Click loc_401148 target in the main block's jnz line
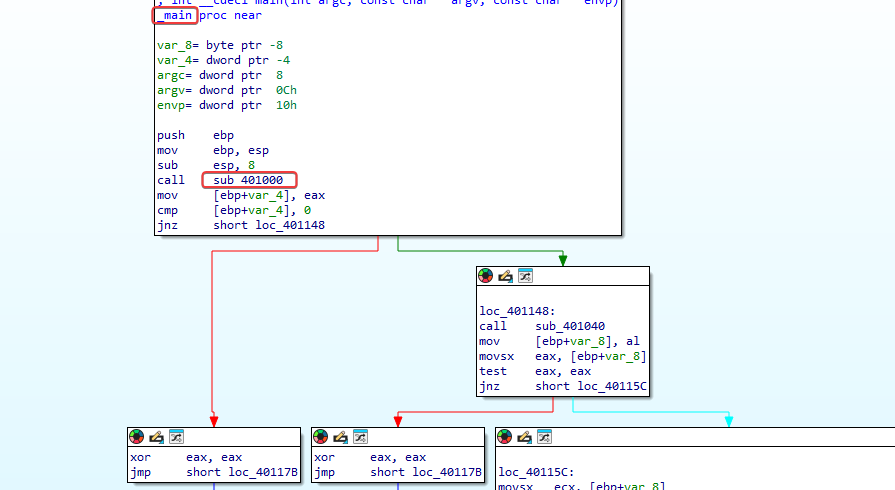Viewport: 895px width, 490px height. pos(290,225)
